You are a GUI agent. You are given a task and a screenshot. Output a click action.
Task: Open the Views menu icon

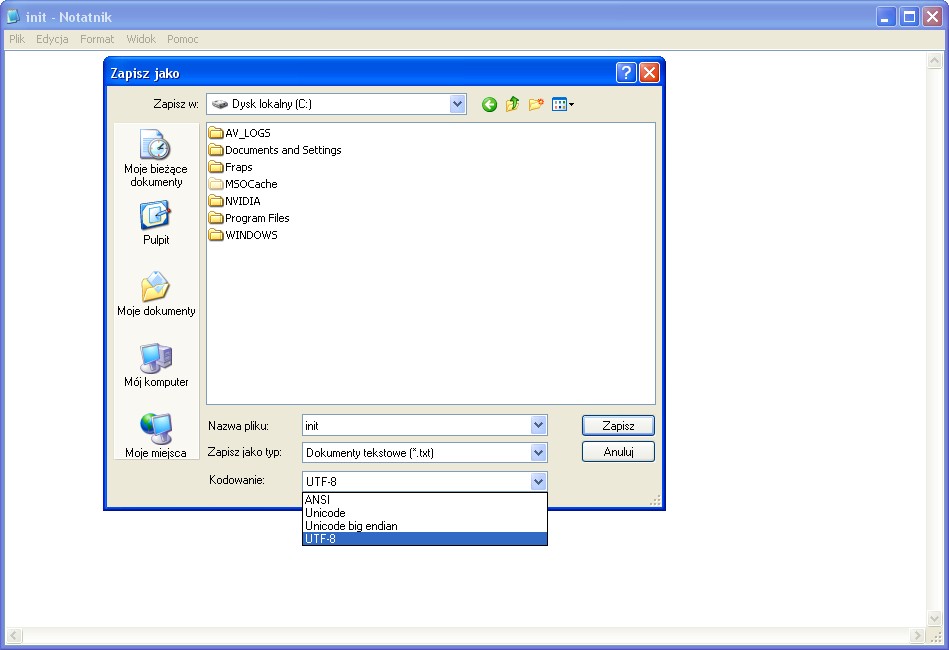pyautogui.click(x=562, y=104)
